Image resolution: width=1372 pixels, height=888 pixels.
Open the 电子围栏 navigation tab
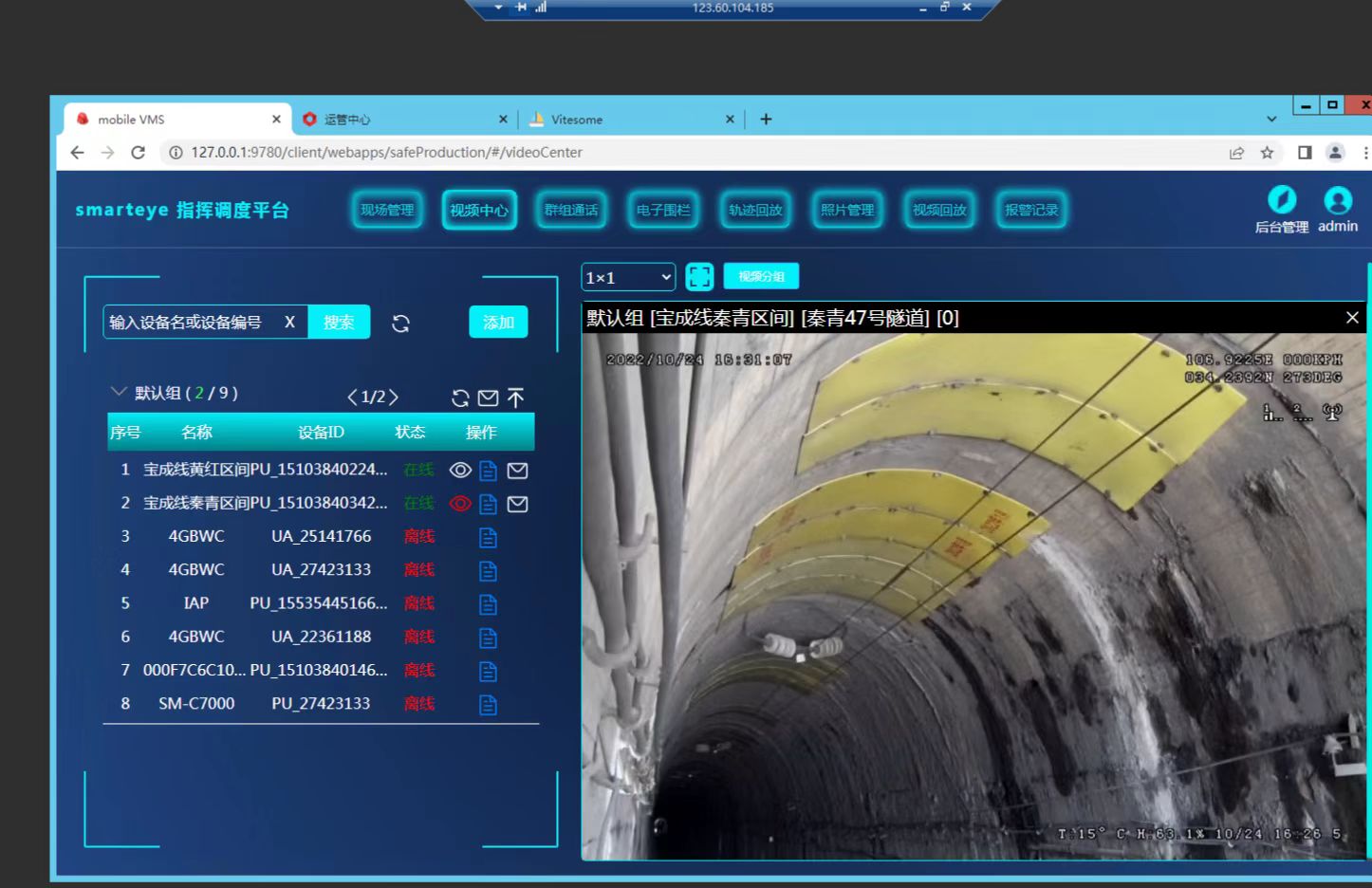pos(663,210)
